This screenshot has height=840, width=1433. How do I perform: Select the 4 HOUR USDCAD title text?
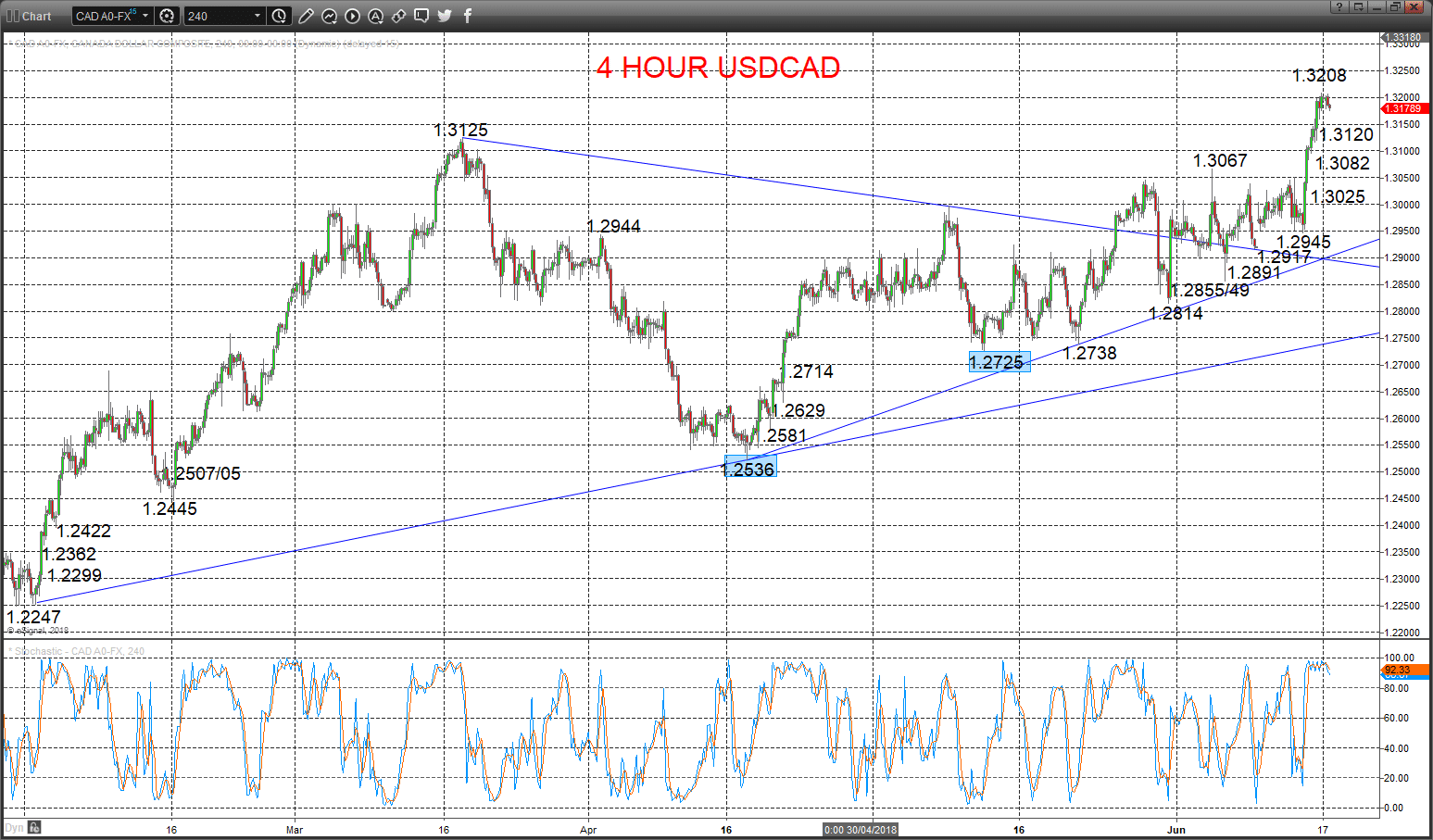(x=718, y=68)
